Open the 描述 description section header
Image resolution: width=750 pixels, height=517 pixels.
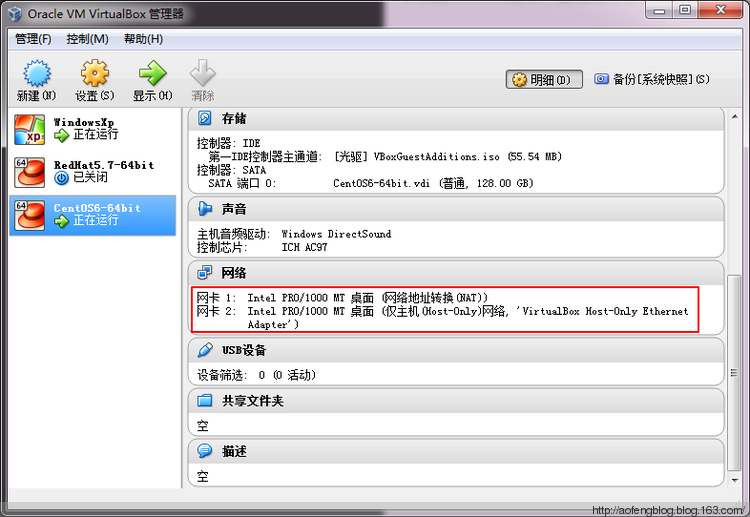(456, 451)
